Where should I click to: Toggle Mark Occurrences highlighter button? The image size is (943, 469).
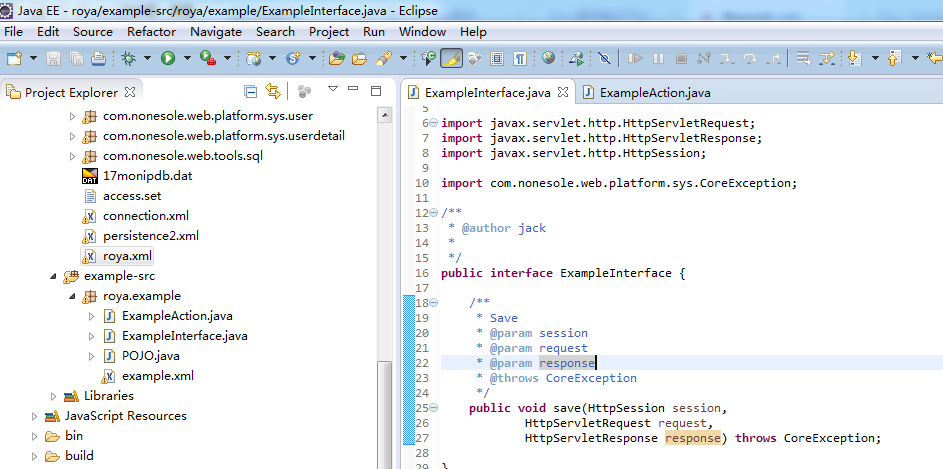(451, 58)
